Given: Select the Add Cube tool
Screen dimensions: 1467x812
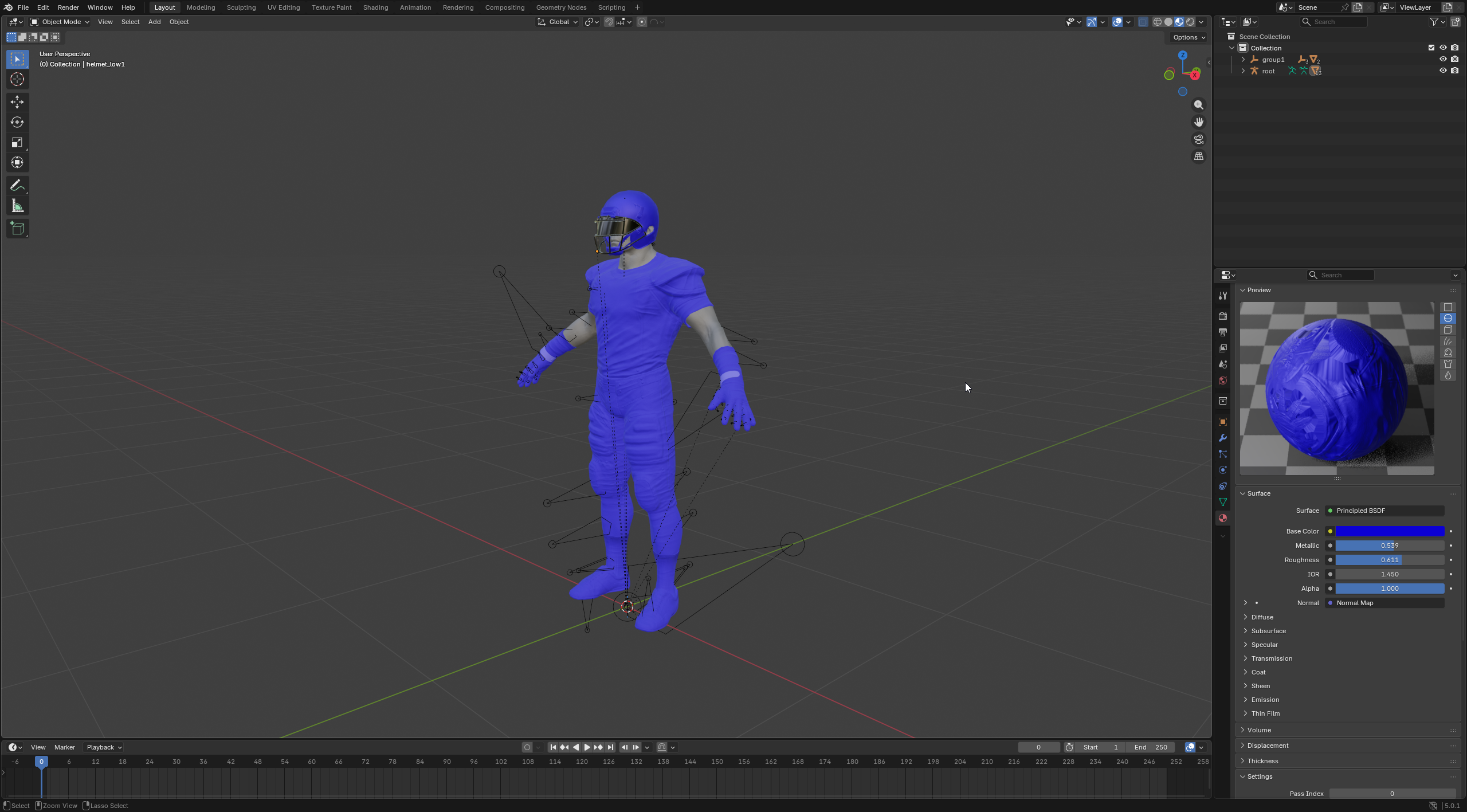Looking at the screenshot, I should pos(17,229).
